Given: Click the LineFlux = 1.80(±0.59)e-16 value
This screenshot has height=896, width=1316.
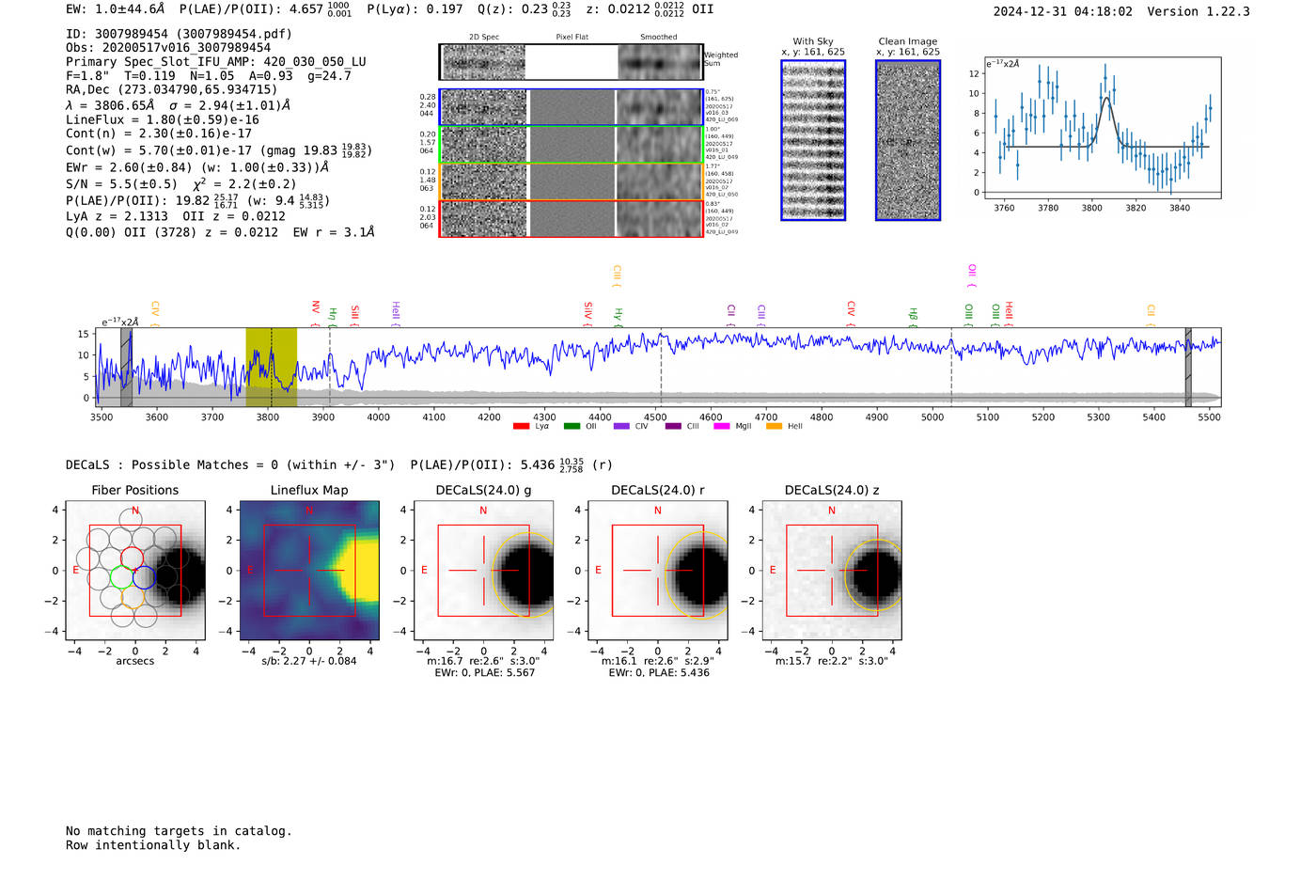Looking at the screenshot, I should [x=163, y=120].
